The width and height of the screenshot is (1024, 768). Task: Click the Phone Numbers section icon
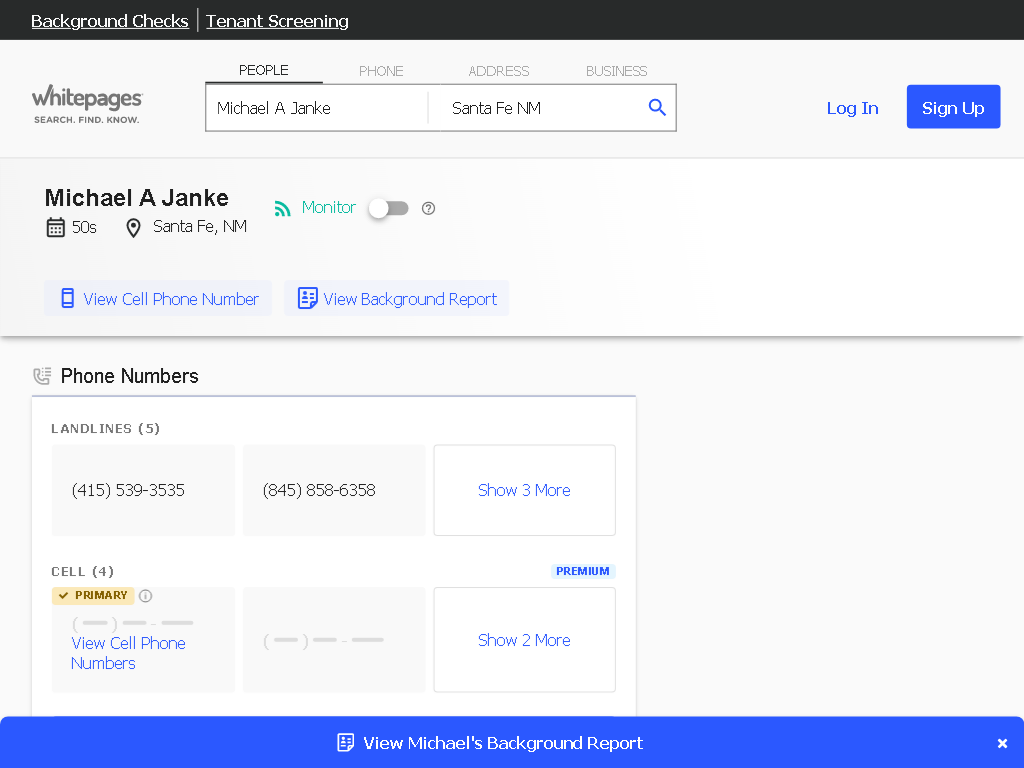42,376
